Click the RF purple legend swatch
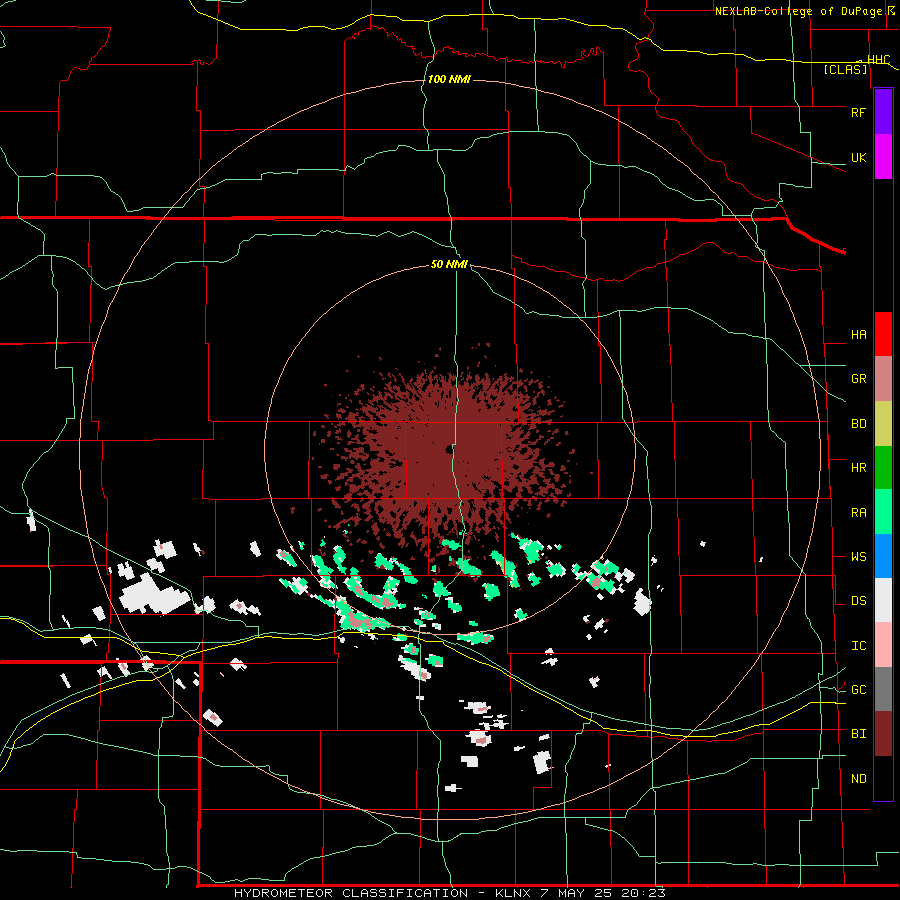The height and width of the screenshot is (900, 900). tap(883, 112)
